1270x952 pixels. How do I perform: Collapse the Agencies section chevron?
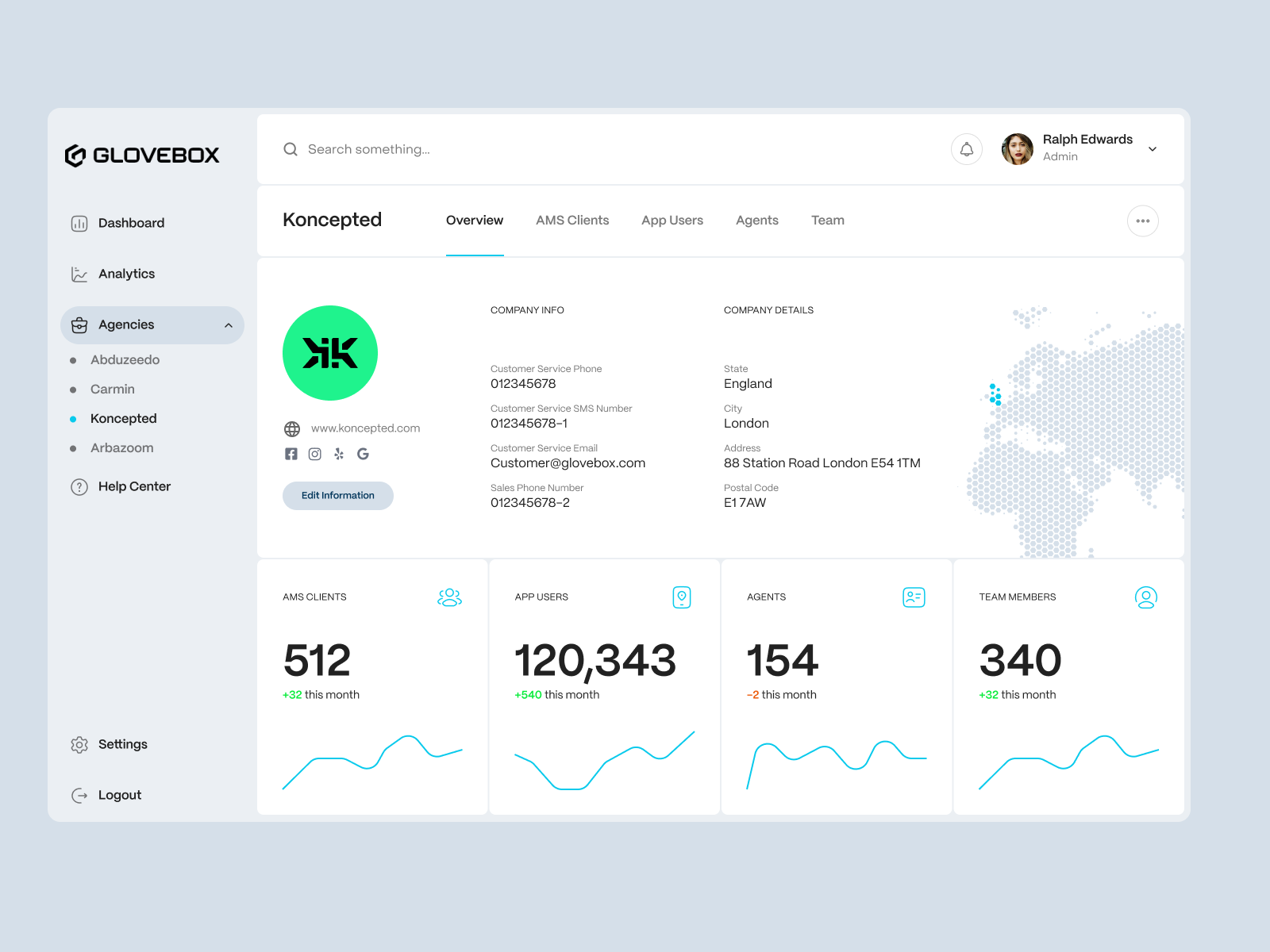tap(229, 324)
